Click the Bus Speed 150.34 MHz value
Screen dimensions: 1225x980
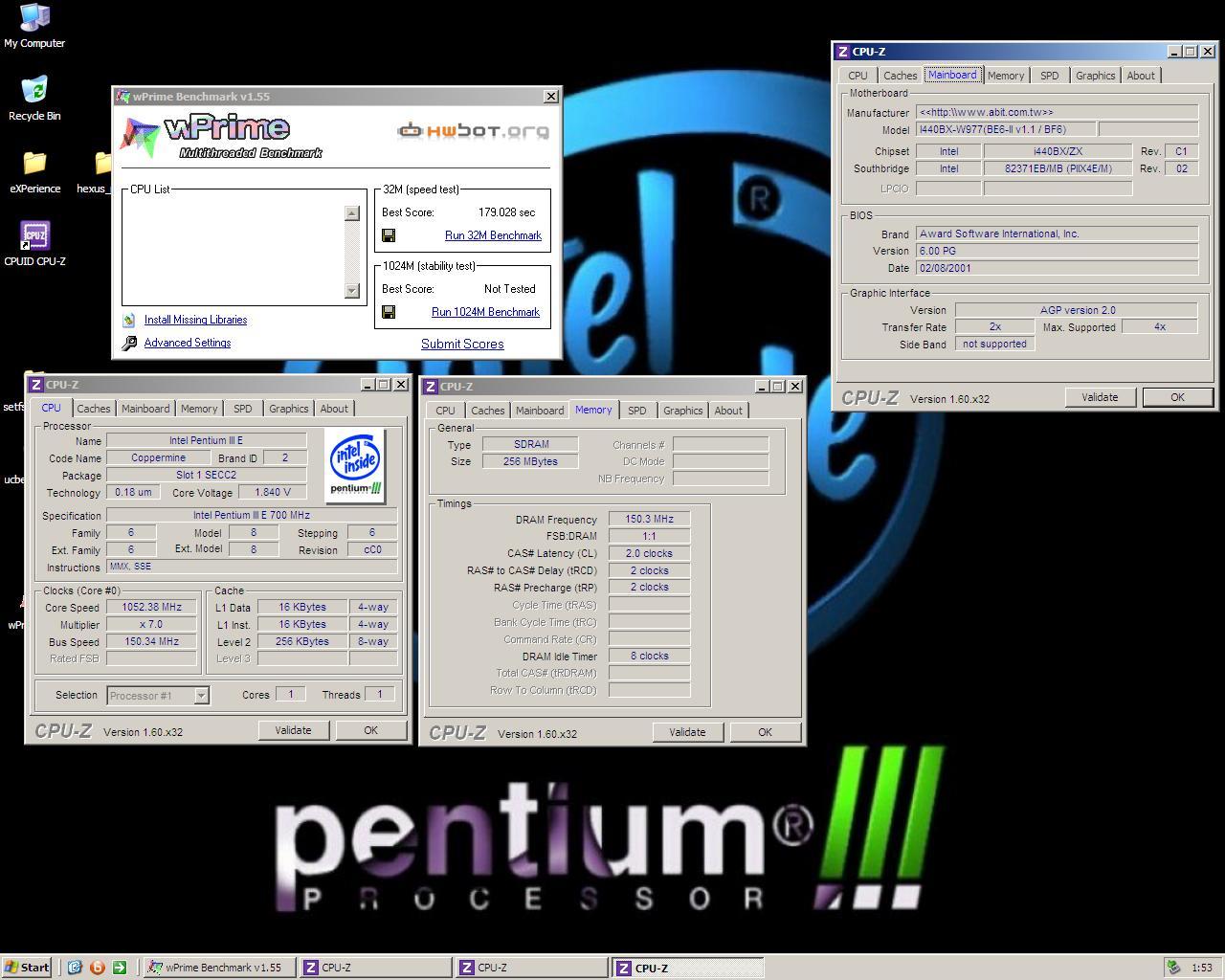click(x=151, y=641)
